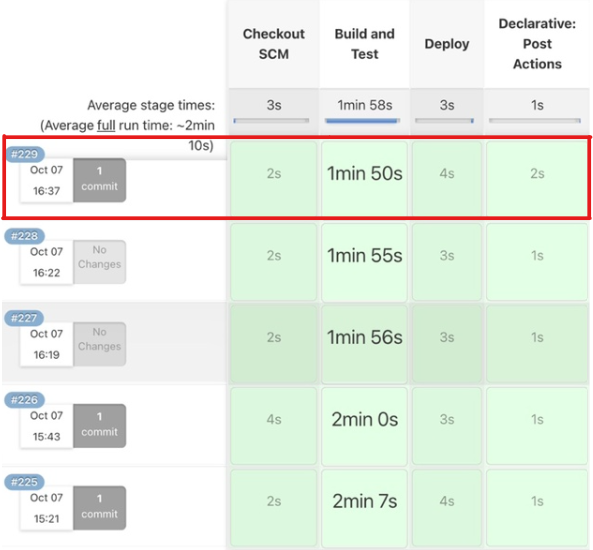
Task: Select Checkout SCM stage cell of #228
Action: (x=274, y=262)
